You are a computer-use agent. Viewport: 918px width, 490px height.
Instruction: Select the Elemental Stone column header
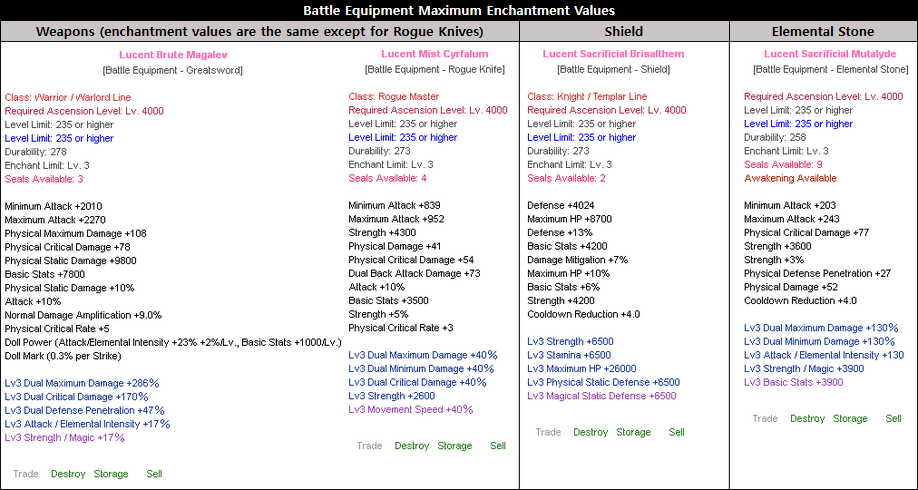click(823, 31)
